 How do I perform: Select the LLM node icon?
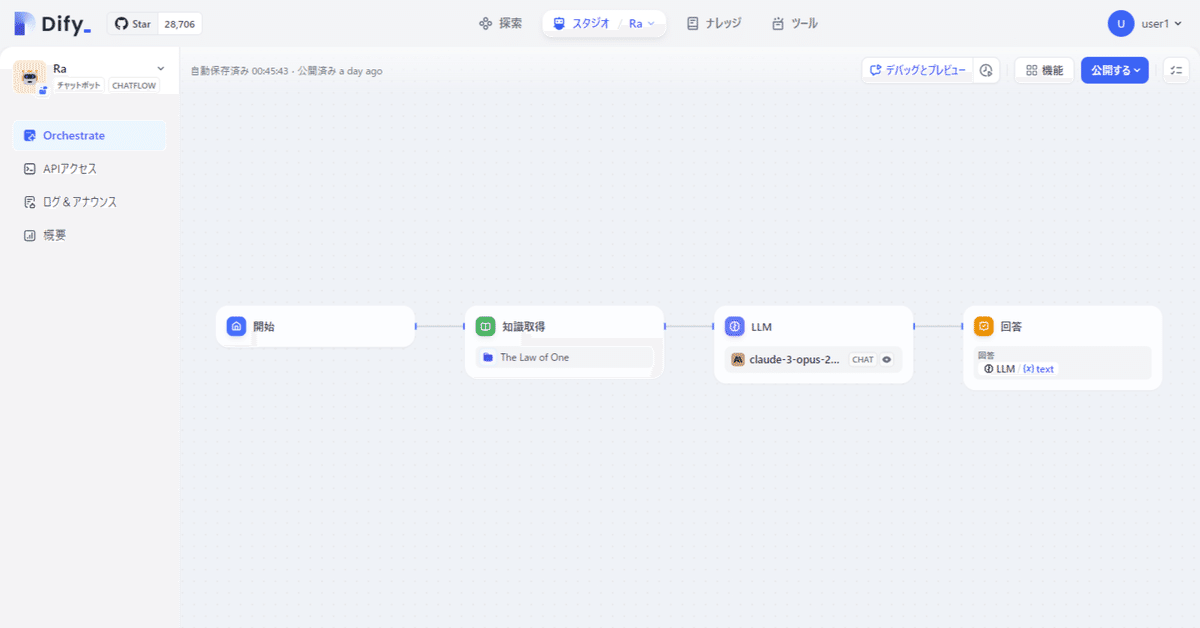[734, 326]
